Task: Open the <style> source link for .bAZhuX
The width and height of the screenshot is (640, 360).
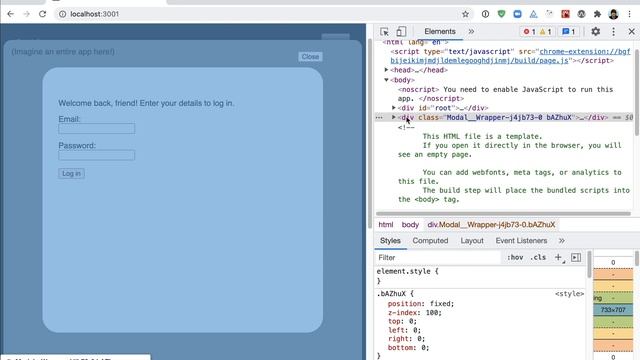Action: [569, 294]
